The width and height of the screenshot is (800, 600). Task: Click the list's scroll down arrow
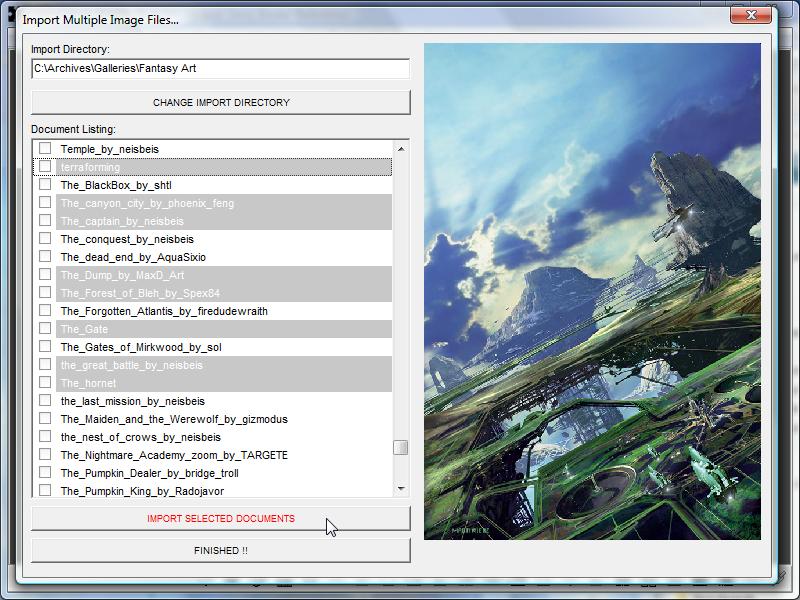point(401,489)
